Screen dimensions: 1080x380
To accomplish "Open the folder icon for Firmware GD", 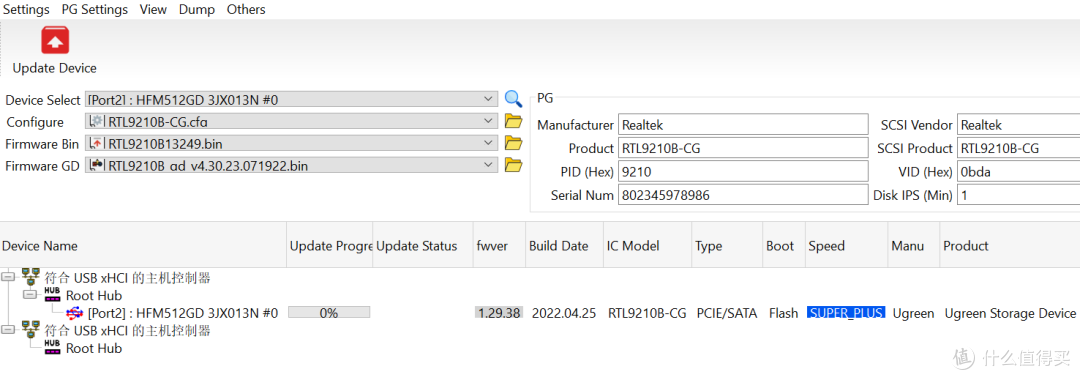I will [513, 165].
